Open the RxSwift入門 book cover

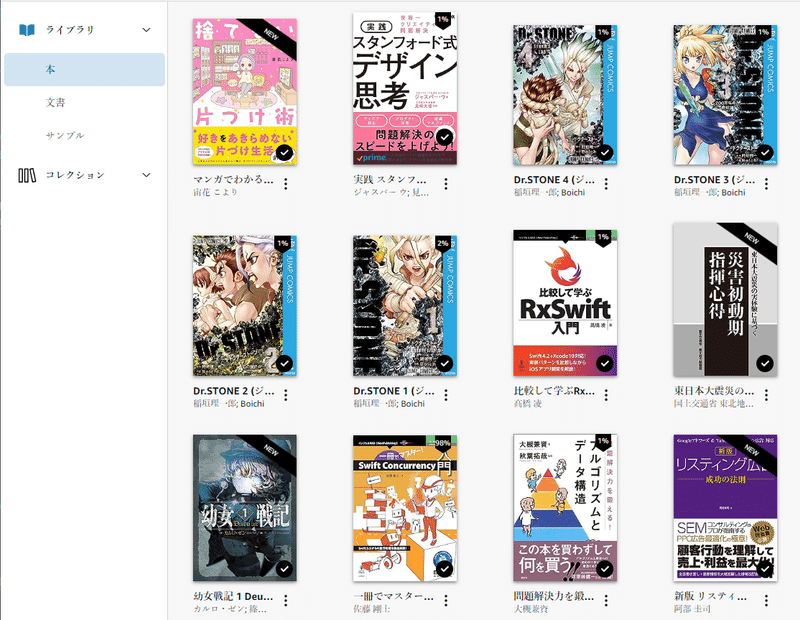coord(565,303)
